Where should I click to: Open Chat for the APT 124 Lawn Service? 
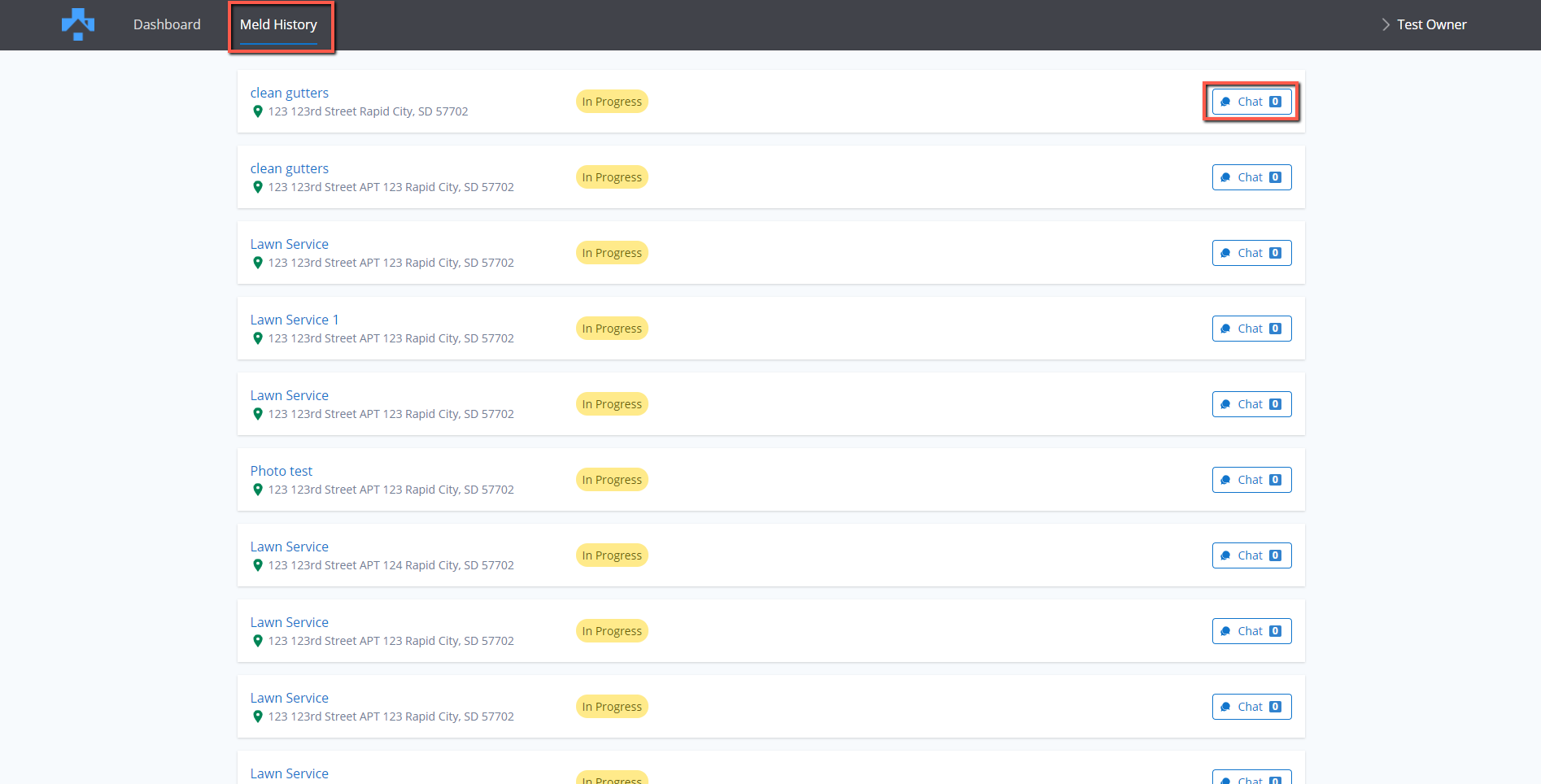[1251, 555]
